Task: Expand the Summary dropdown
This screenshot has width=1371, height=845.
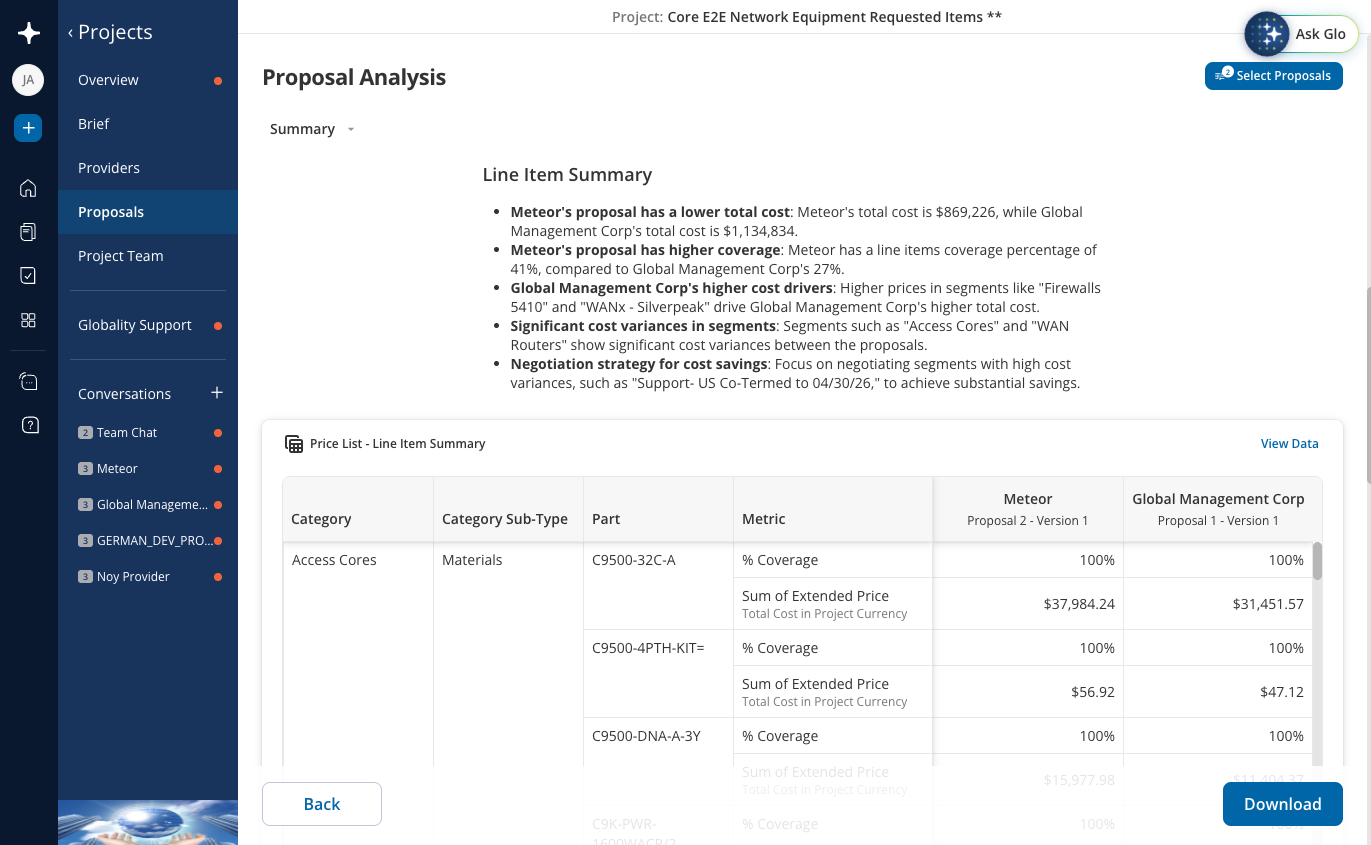Action: 312,129
